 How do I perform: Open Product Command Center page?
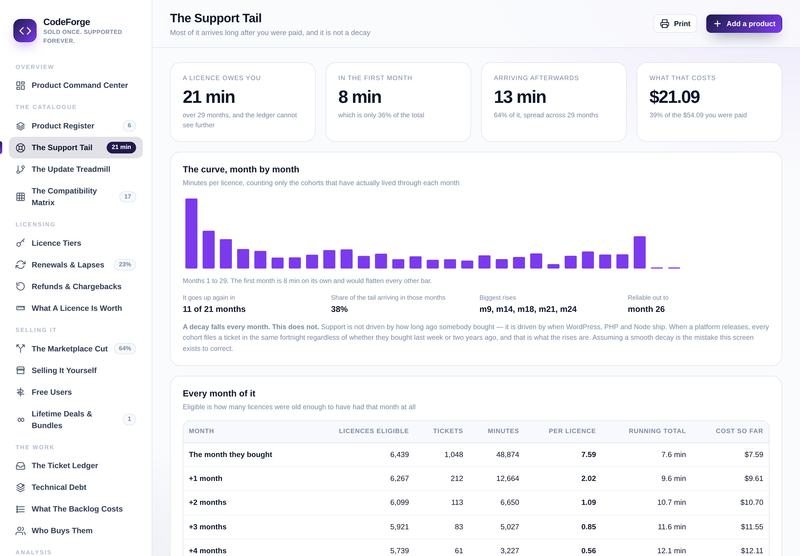coord(76,85)
